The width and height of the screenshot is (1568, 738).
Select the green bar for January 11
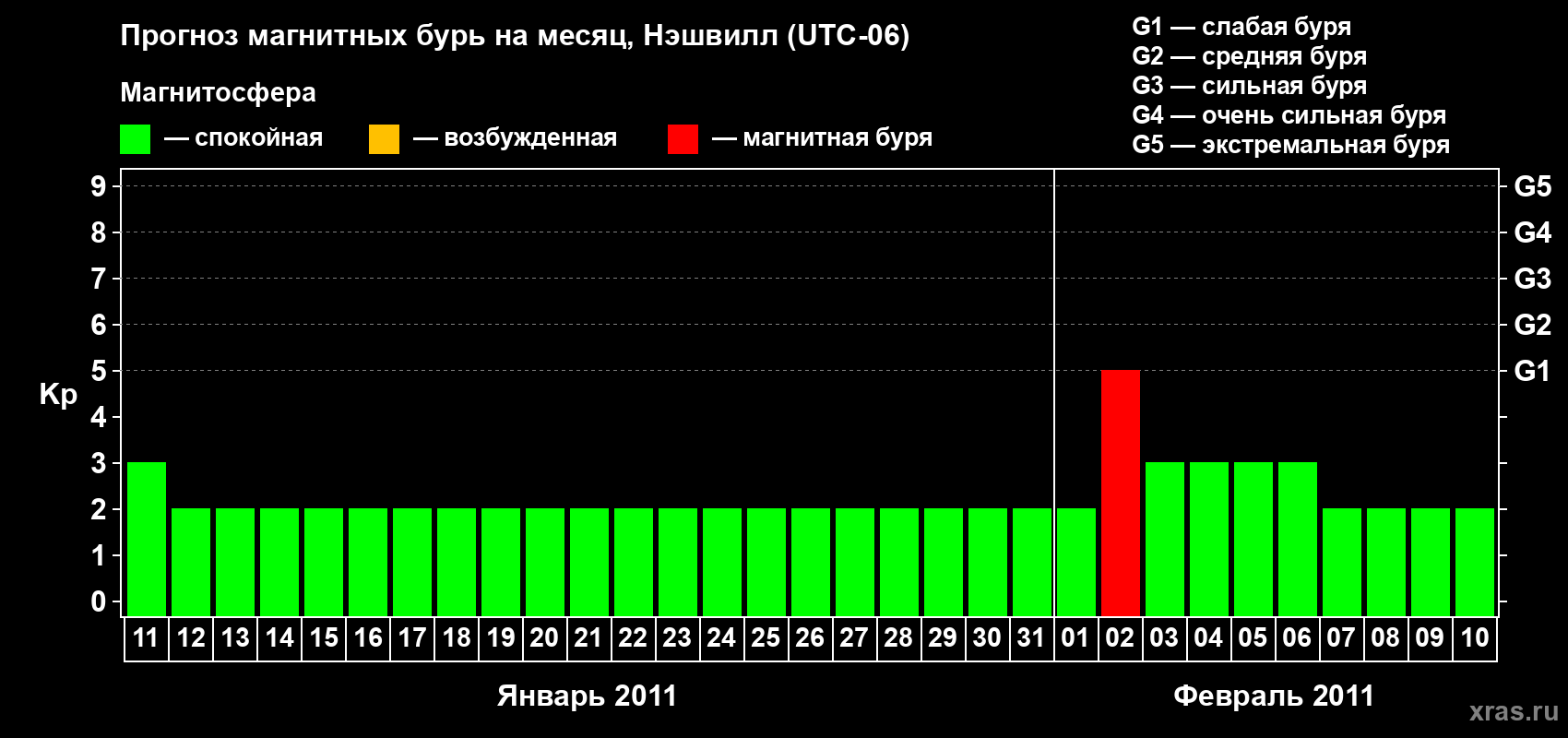(x=147, y=539)
